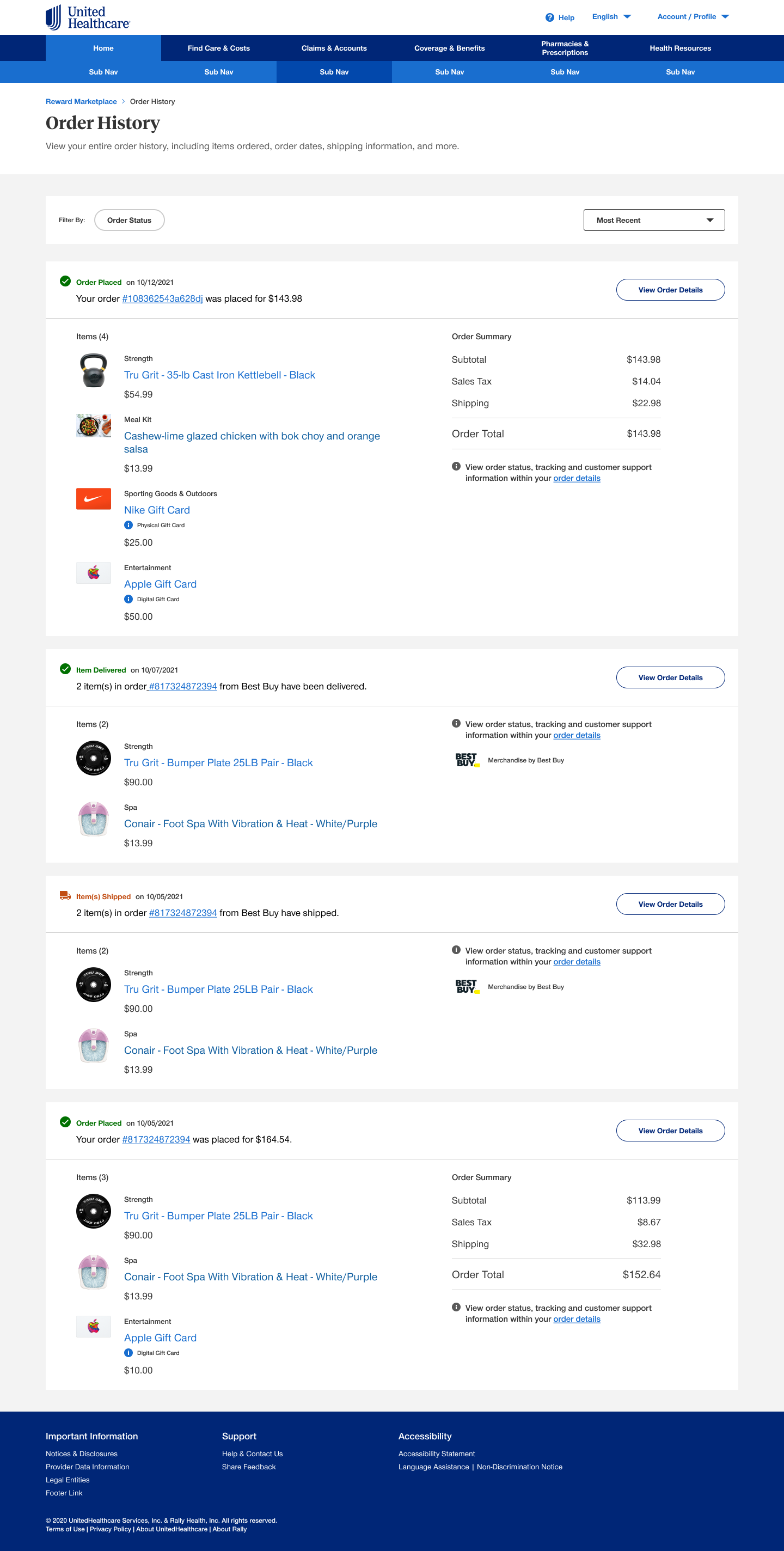The image size is (784, 1551).
Task: Click order details link in last Order Summary
Action: 577,1318
